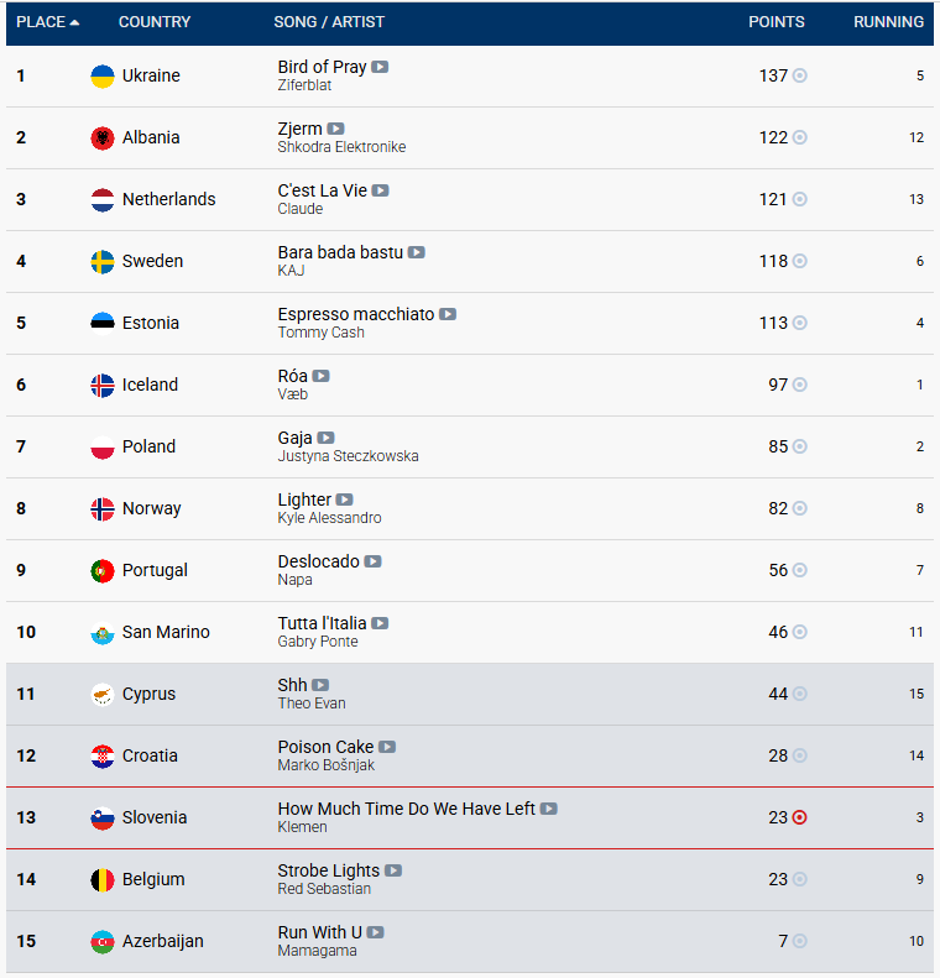Expand points breakdown for Azerbaijan's 7
Screen dimensions: 940x978
(800, 942)
